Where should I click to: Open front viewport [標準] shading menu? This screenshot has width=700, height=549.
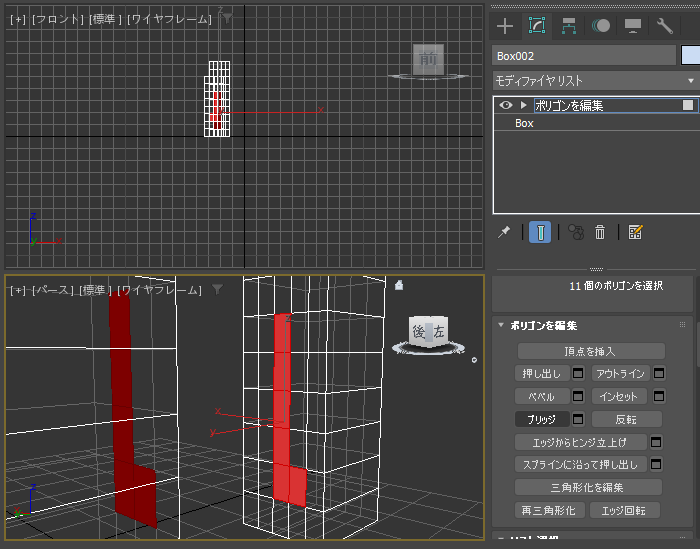coord(105,19)
